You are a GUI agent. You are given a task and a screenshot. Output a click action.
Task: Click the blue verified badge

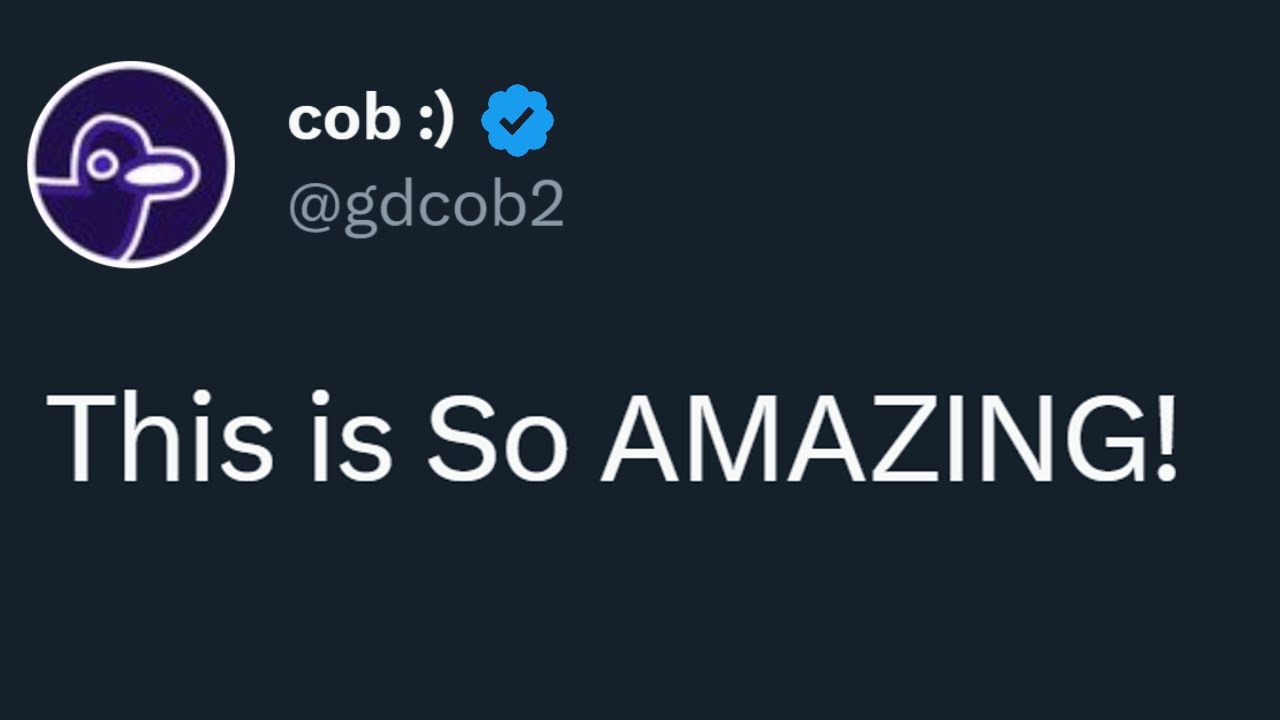click(517, 121)
